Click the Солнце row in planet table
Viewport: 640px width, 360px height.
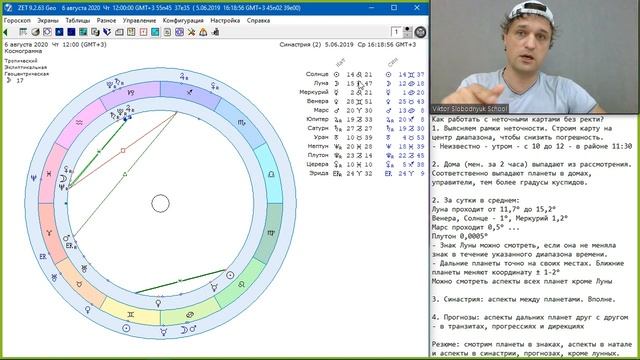pos(365,74)
